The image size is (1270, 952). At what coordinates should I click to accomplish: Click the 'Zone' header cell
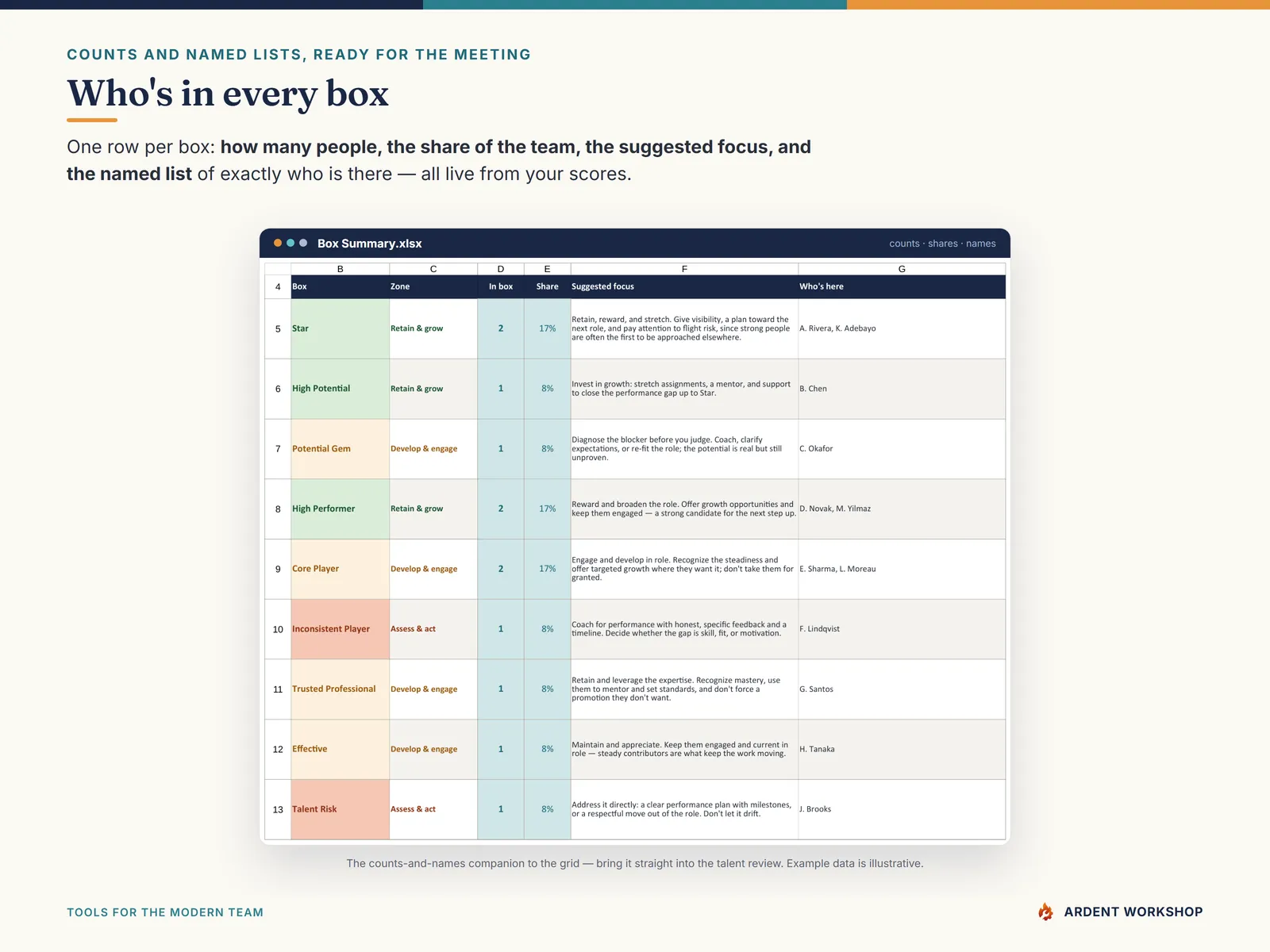point(433,286)
